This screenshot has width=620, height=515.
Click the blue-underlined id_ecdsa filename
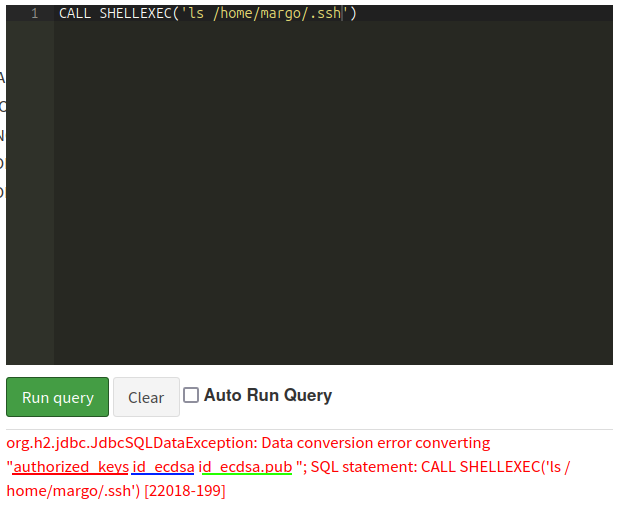(x=163, y=467)
